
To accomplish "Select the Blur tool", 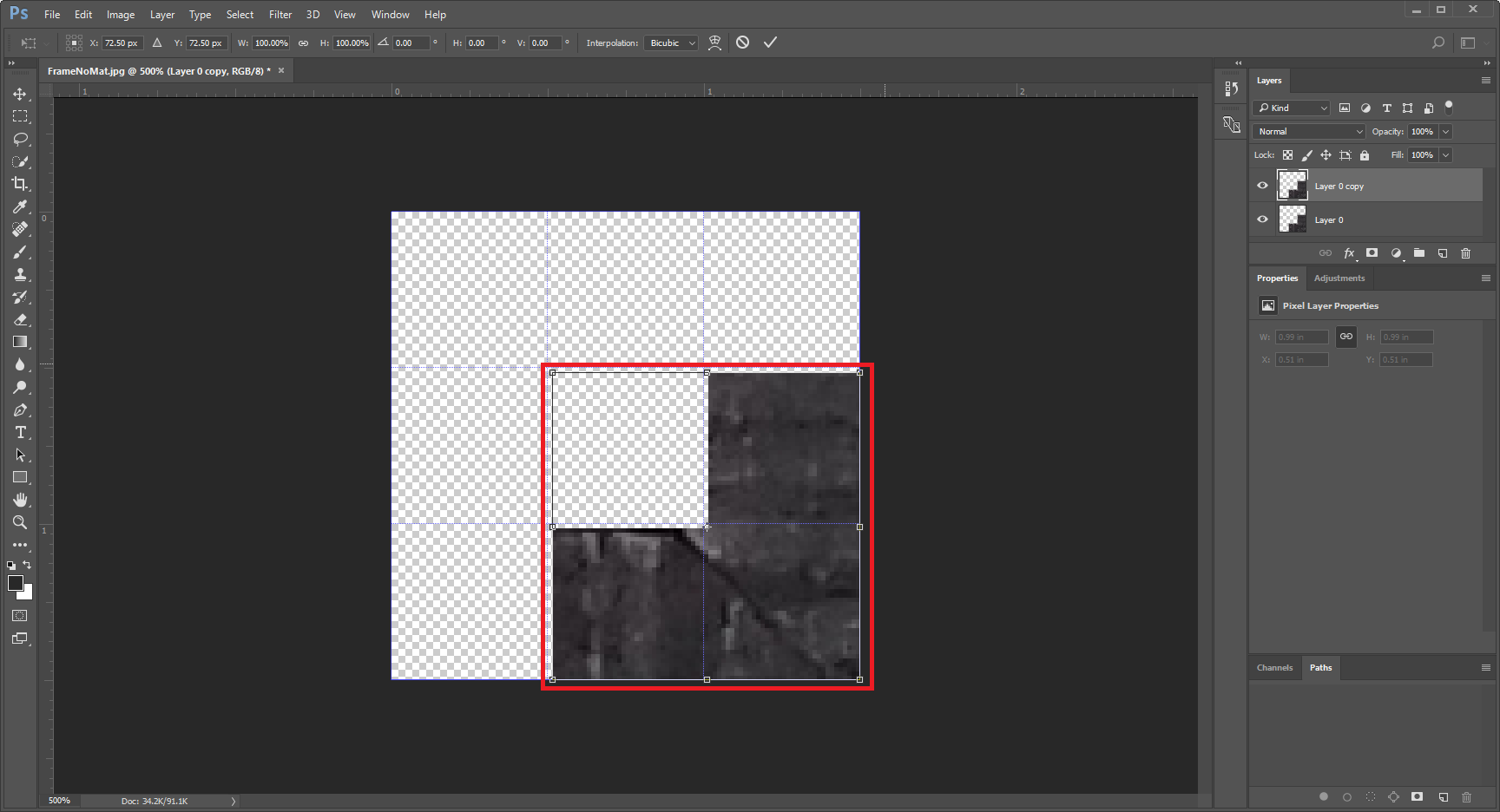I will pyautogui.click(x=20, y=364).
